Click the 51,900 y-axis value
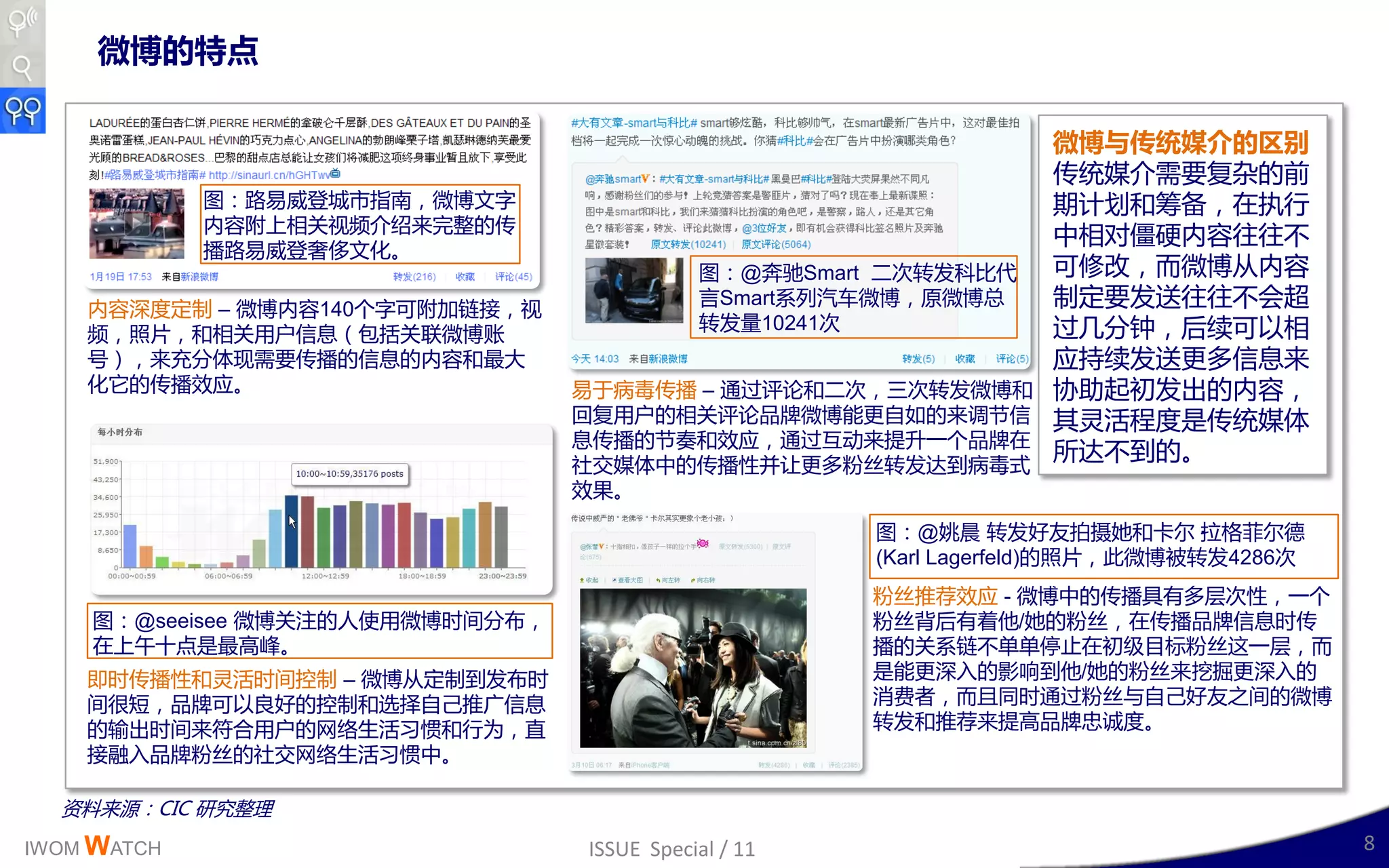The image size is (1389, 868). pos(106,461)
